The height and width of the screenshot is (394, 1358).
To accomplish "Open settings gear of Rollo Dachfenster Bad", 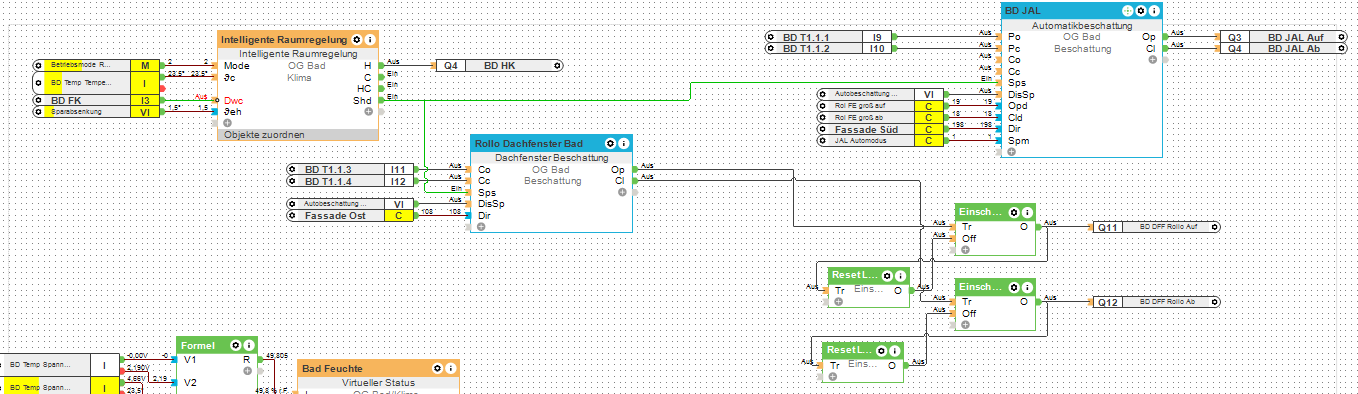I will [x=609, y=144].
